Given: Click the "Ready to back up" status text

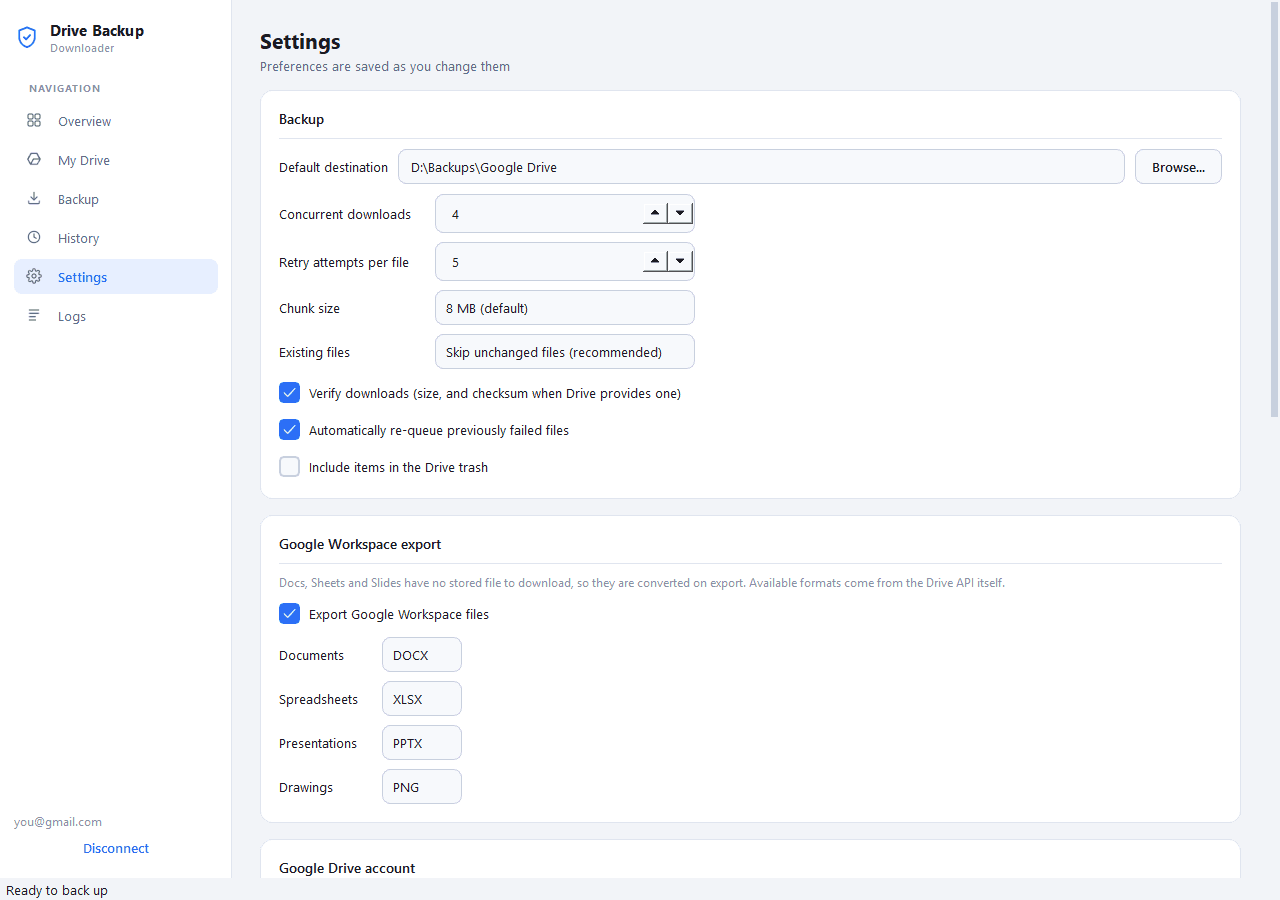Looking at the screenshot, I should 57,890.
